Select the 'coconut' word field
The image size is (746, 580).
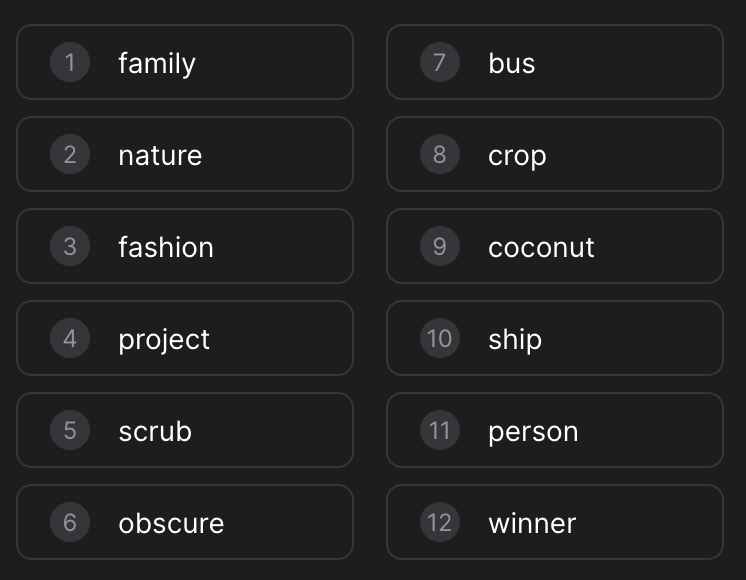[x=555, y=246]
